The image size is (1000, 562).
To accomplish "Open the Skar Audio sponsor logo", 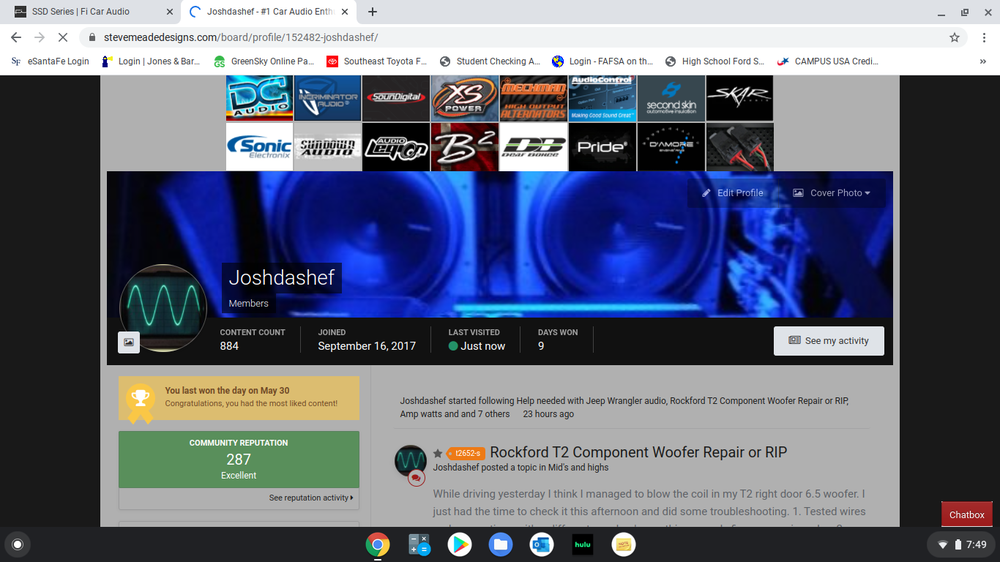I will coord(740,98).
